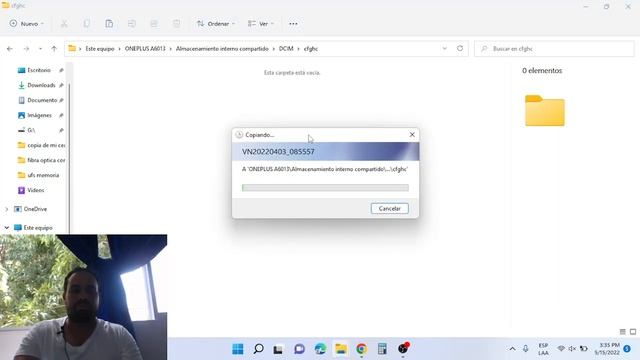The image size is (640, 360).
Task: Click the Downloads pin icon
Action: tap(61, 85)
